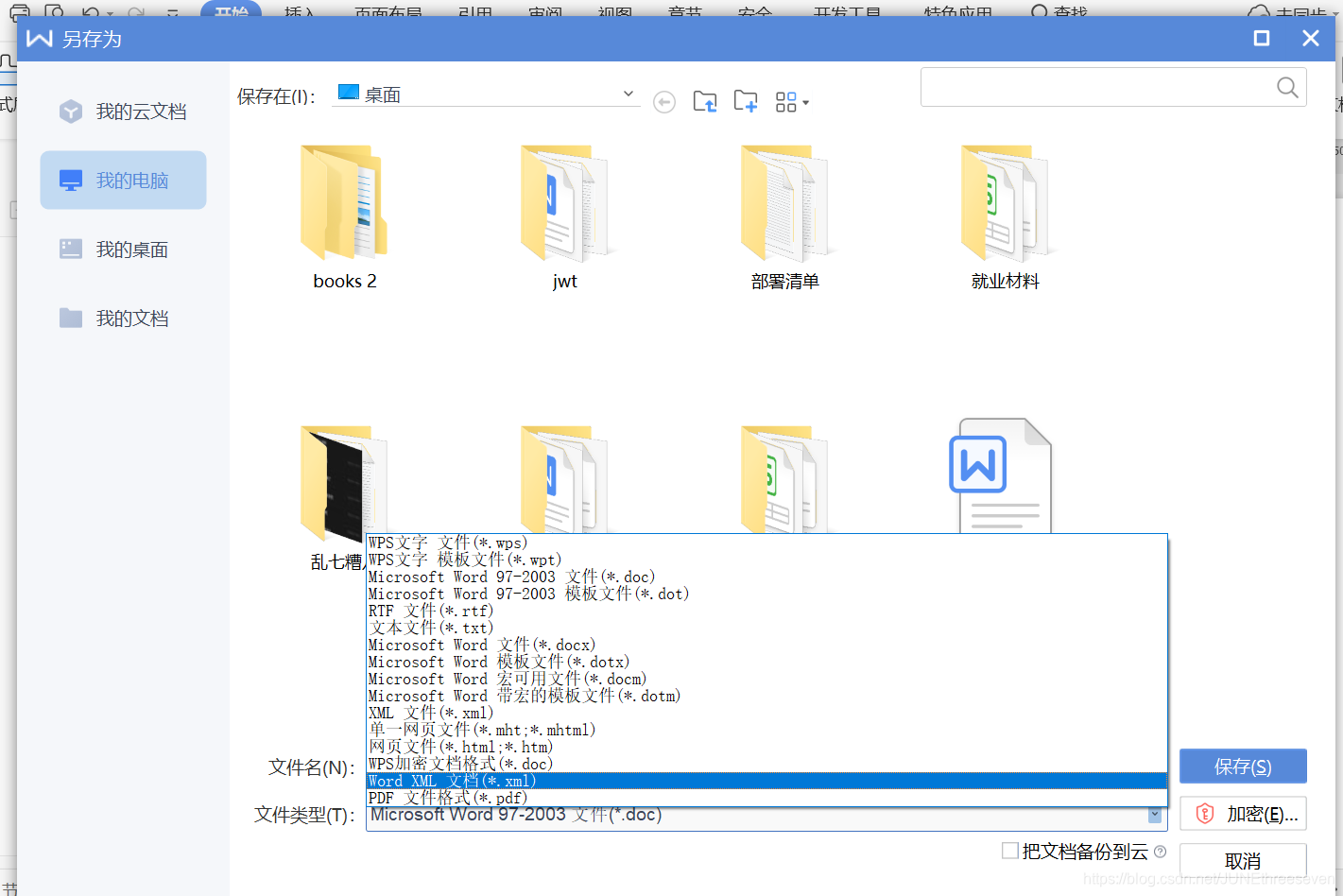Choose WPS加密文档格式(*.doc) file type
Screen dimensions: 1343x896
point(766,764)
